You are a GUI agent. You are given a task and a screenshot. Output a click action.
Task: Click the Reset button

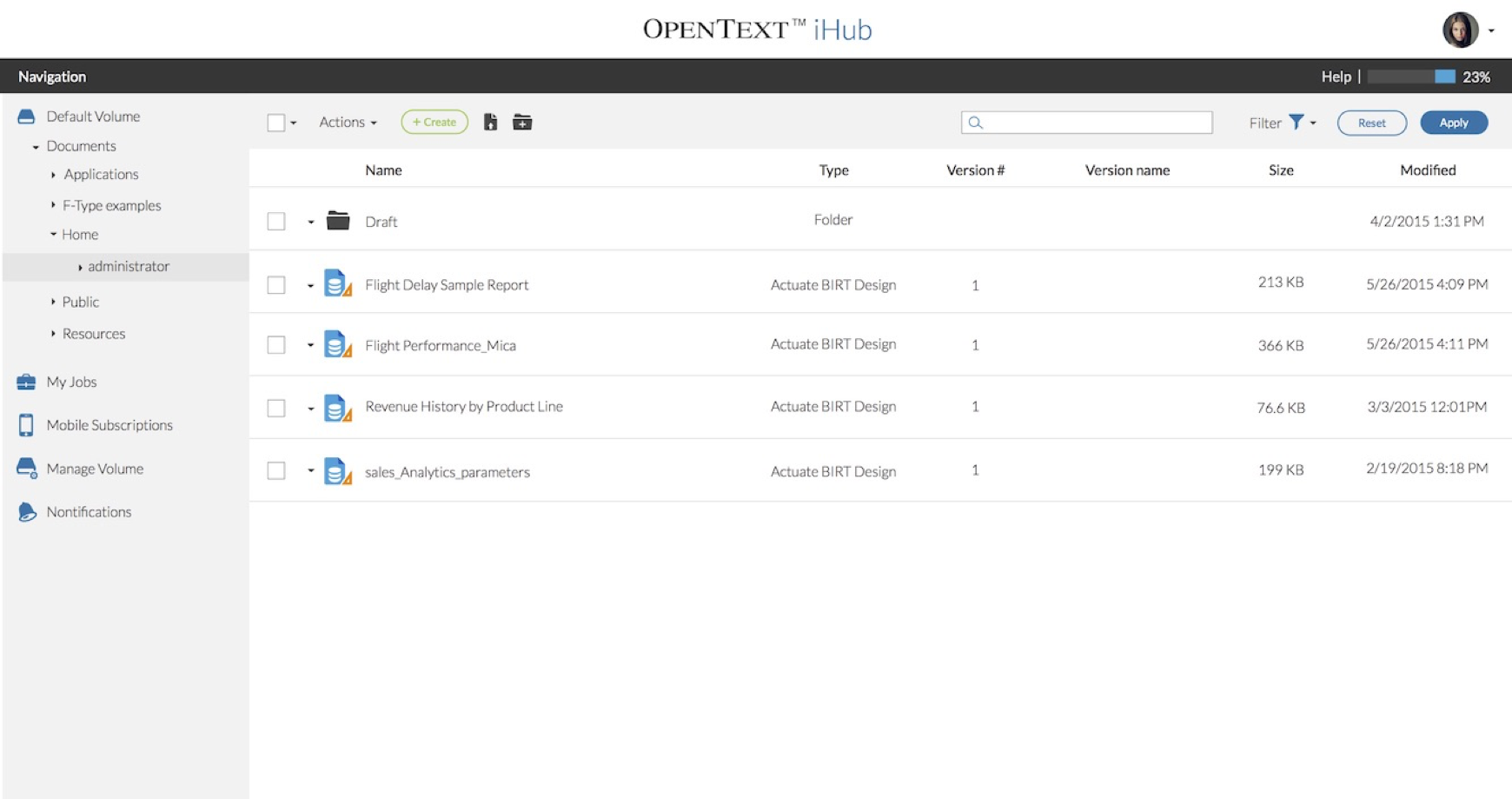[x=1372, y=123]
